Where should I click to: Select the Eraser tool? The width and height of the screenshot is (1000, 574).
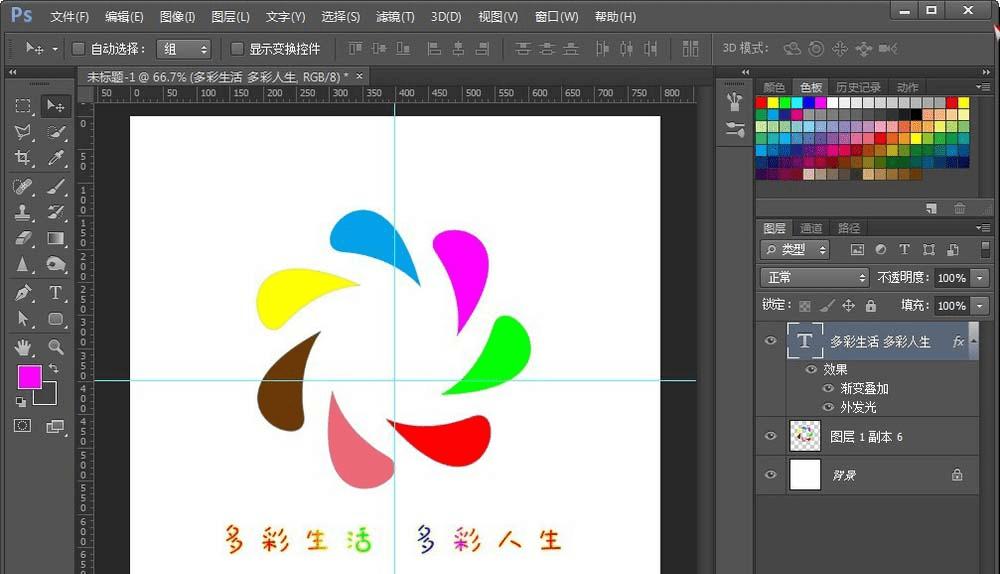(x=23, y=238)
